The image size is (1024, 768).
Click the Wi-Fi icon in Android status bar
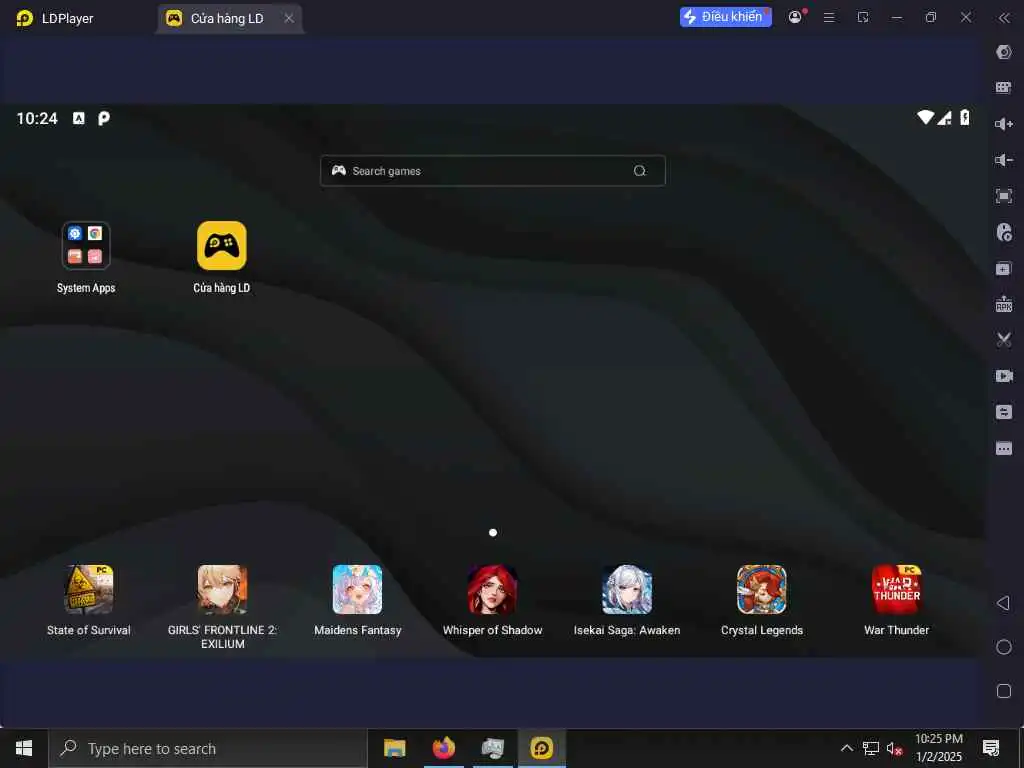click(x=925, y=118)
